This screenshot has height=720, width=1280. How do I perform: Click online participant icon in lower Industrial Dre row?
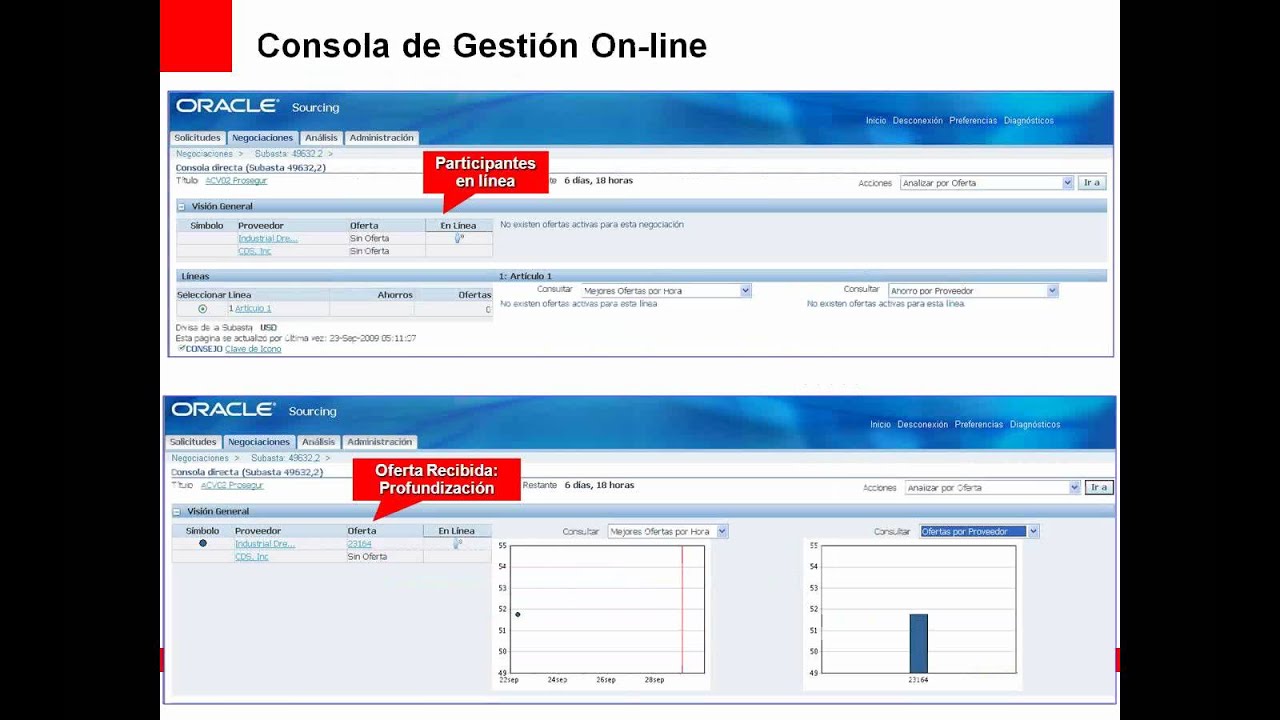pyautogui.click(x=458, y=544)
